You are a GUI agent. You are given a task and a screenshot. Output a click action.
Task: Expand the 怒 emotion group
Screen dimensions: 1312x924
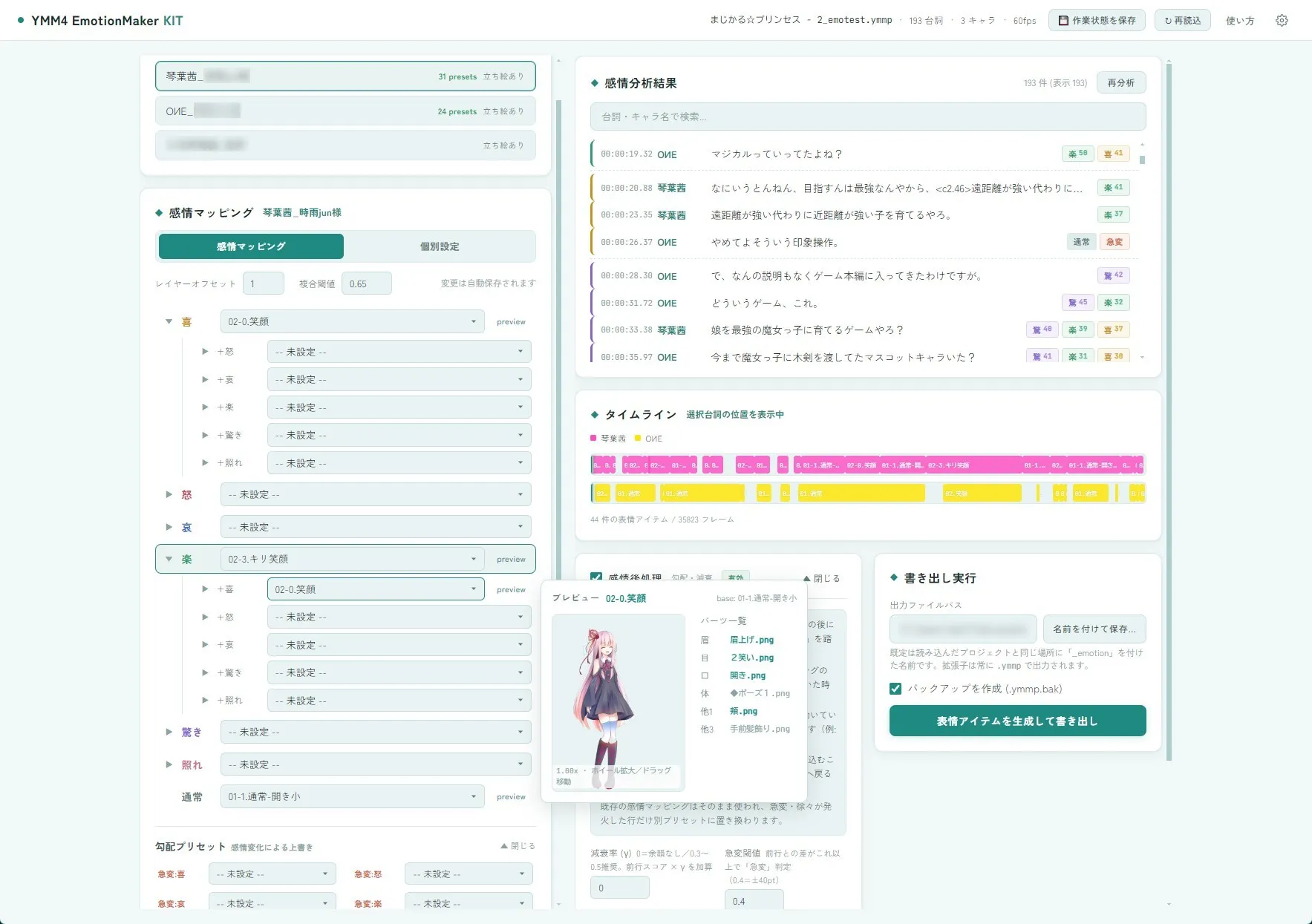tap(169, 494)
